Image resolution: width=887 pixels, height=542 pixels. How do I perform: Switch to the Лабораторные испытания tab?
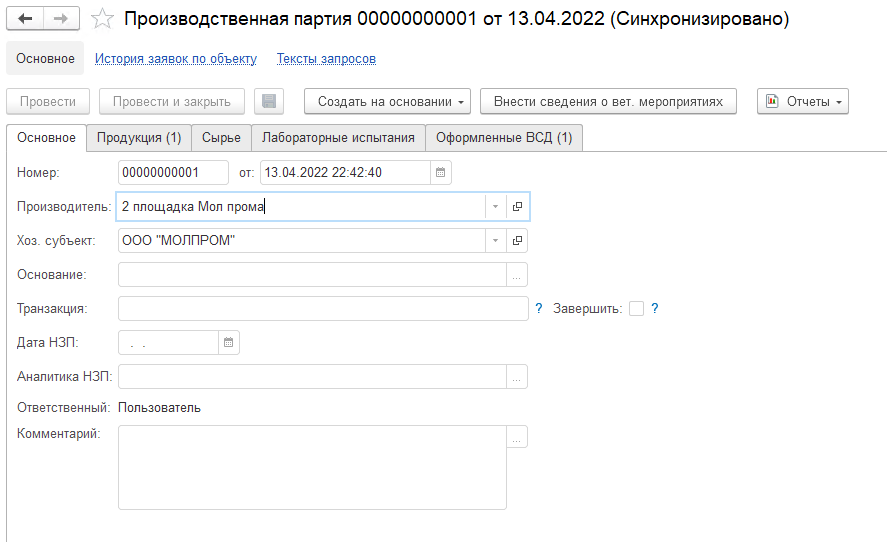[x=338, y=138]
